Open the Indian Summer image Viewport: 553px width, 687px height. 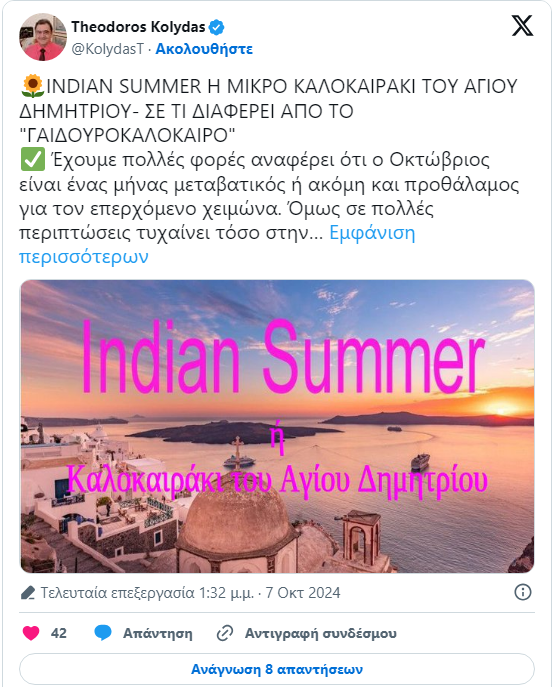(x=277, y=426)
